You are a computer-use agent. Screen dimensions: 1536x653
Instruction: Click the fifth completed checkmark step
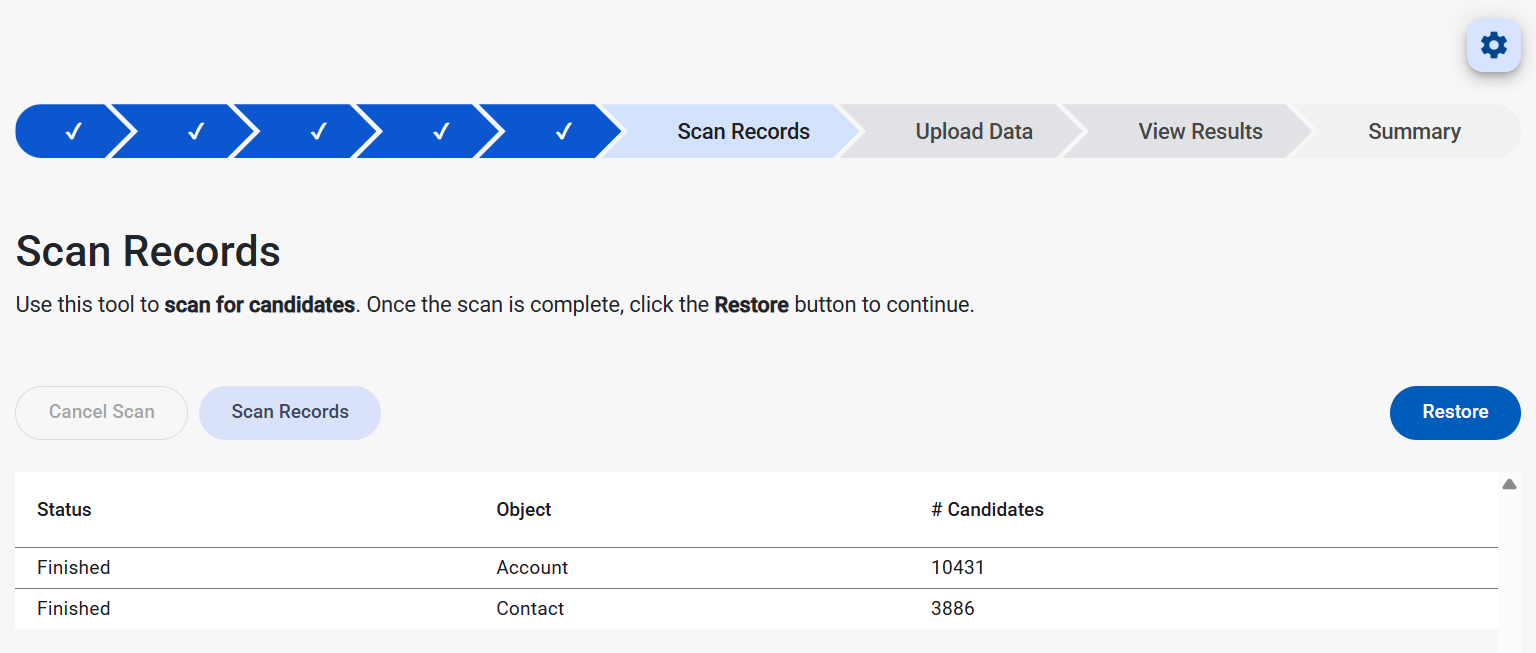[564, 131]
